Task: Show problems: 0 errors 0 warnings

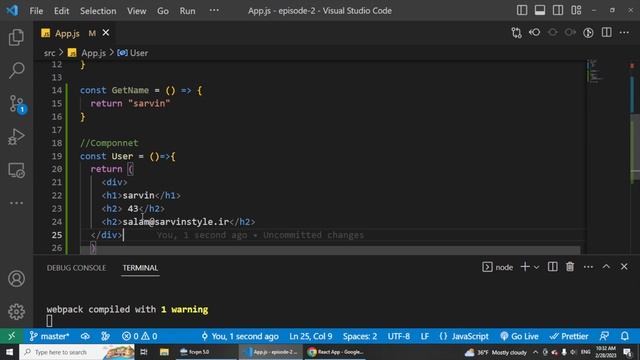Action: (139, 336)
